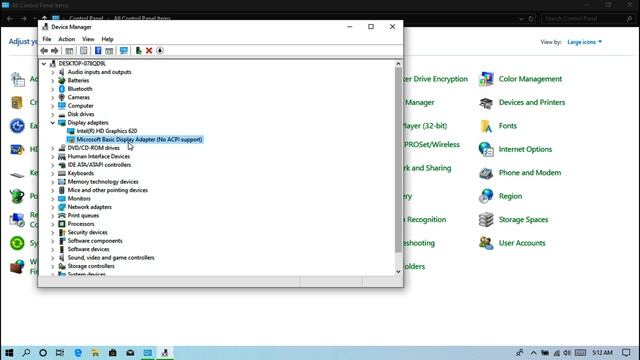Toggle the console tree toolbar icon
The width and height of the screenshot is (640, 360).
pos(69,51)
